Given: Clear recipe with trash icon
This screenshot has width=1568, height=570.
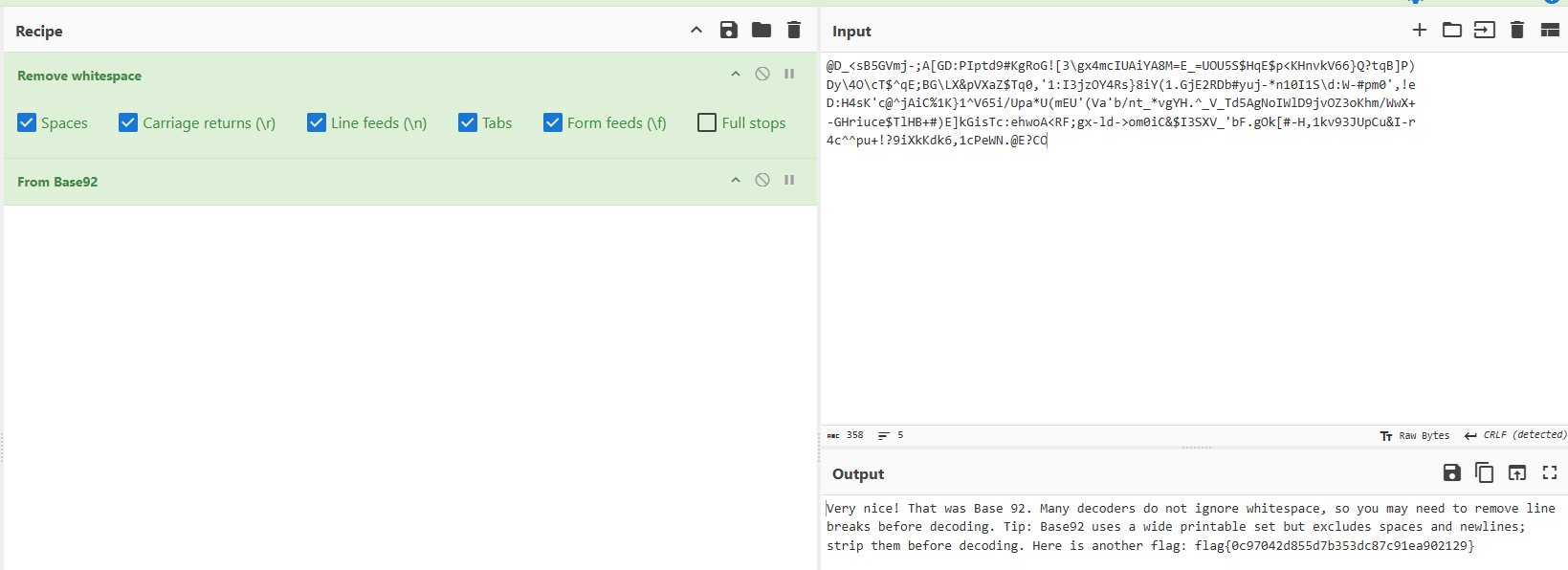Looking at the screenshot, I should pyautogui.click(x=794, y=30).
